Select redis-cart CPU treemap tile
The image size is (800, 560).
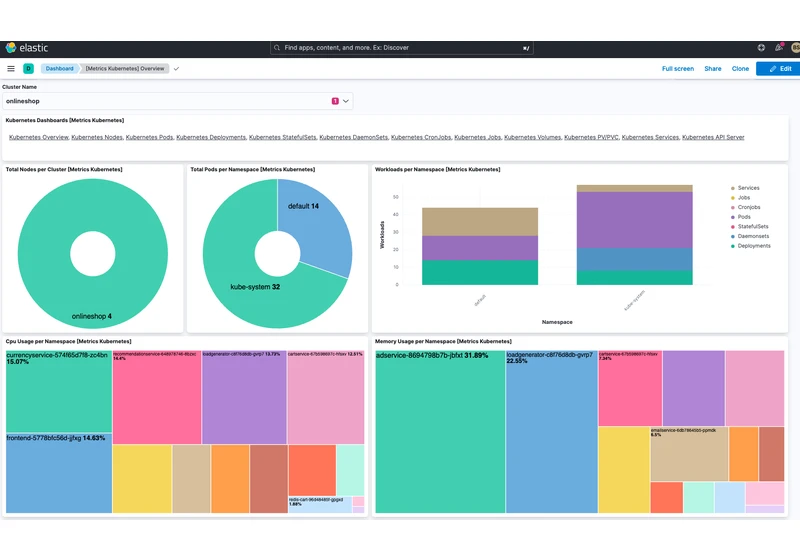[320, 505]
